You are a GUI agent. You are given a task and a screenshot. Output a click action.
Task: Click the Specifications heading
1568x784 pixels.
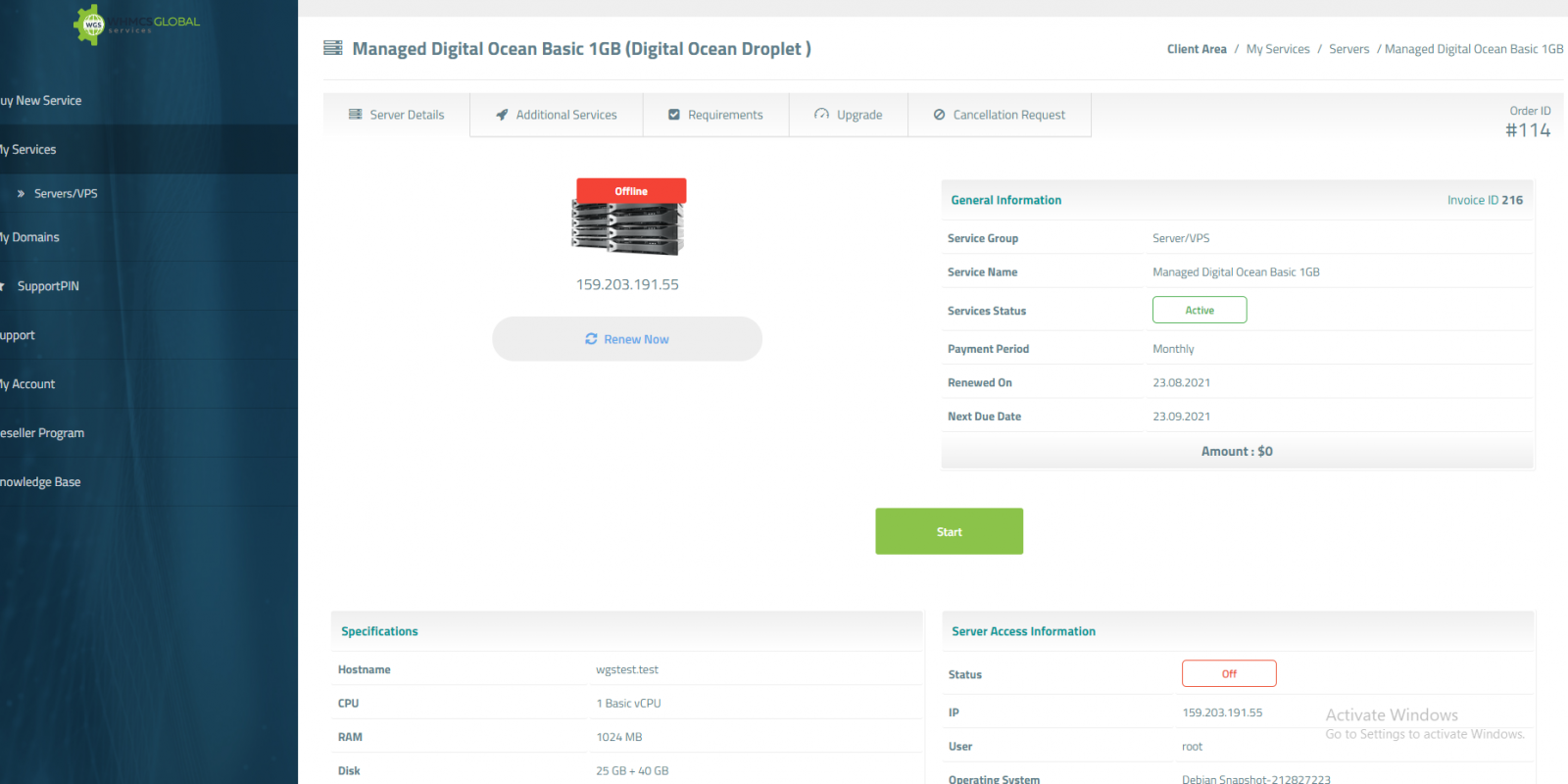(379, 631)
